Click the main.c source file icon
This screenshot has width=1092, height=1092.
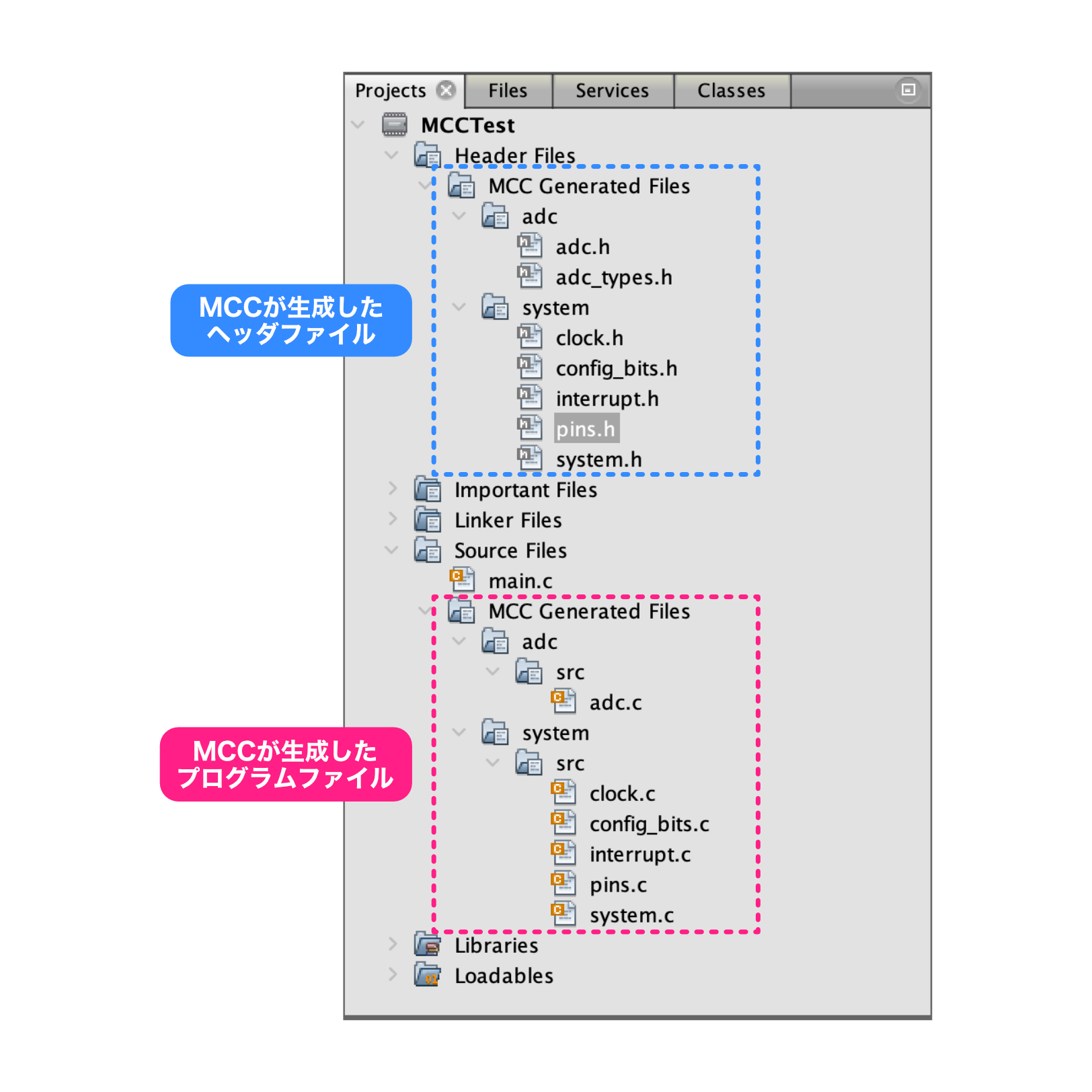462,580
